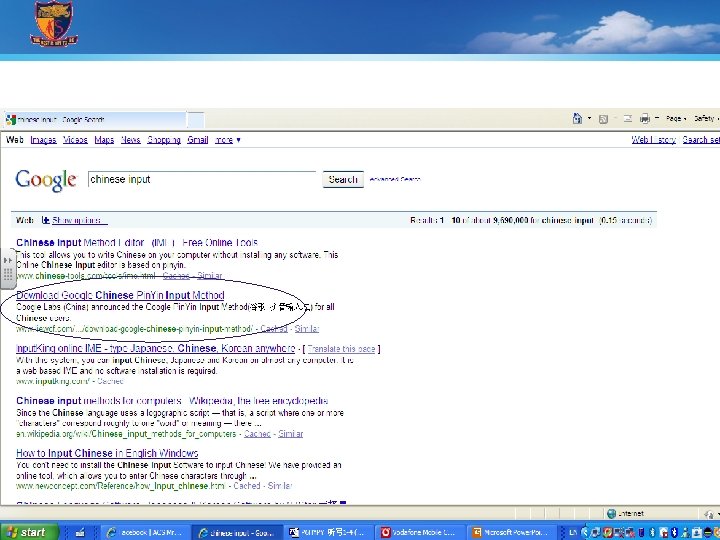Open Similar link for PinYin download result
Image resolution: width=720 pixels, height=540 pixels.
tap(306, 329)
